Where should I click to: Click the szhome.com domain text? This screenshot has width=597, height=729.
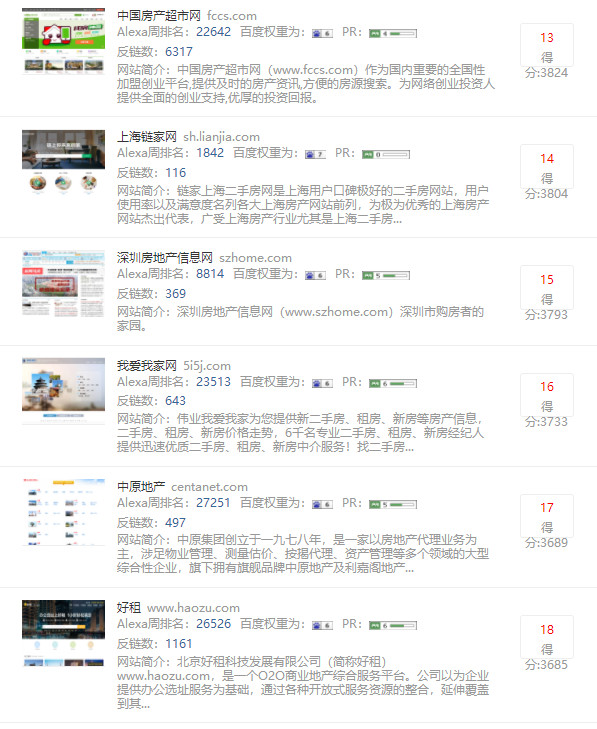tap(255, 258)
